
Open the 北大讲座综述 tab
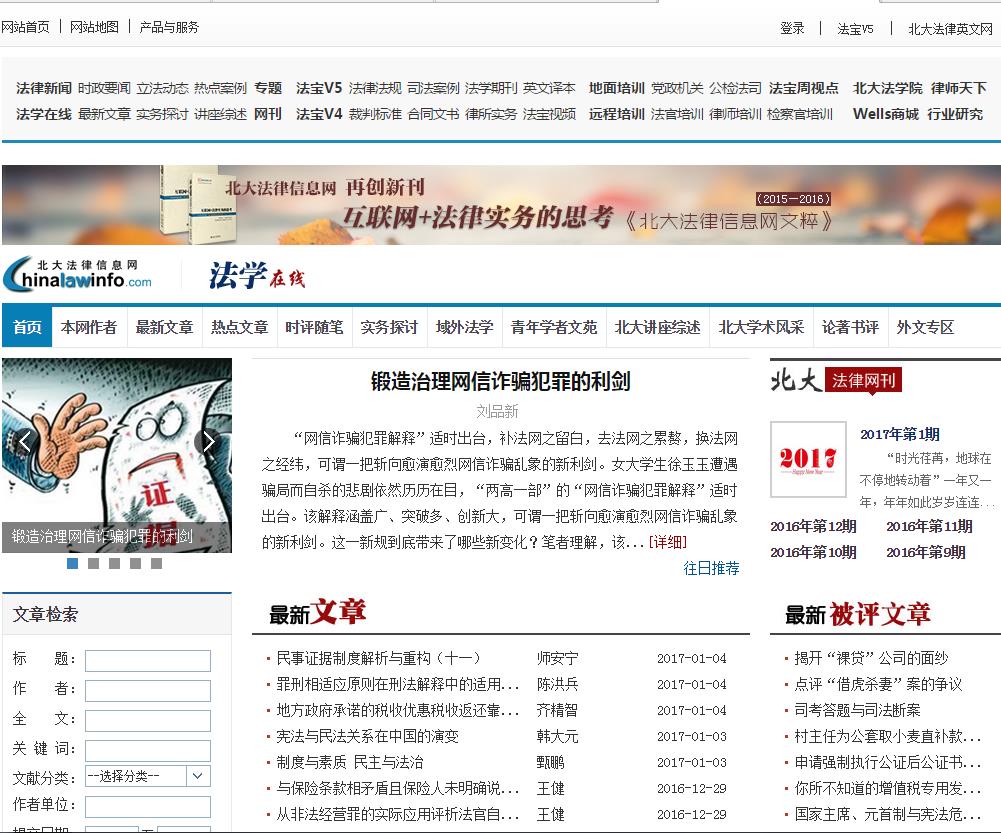pos(658,327)
